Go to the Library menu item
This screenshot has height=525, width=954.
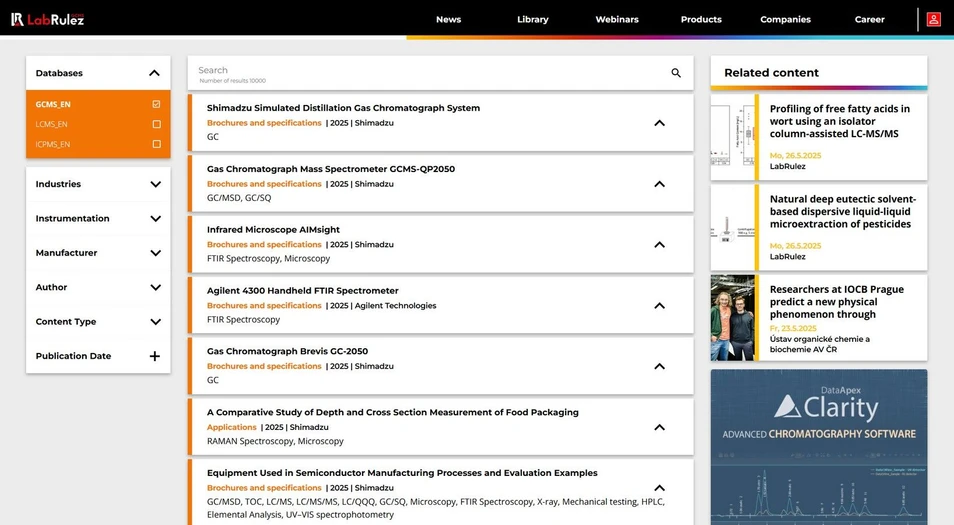[532, 19]
